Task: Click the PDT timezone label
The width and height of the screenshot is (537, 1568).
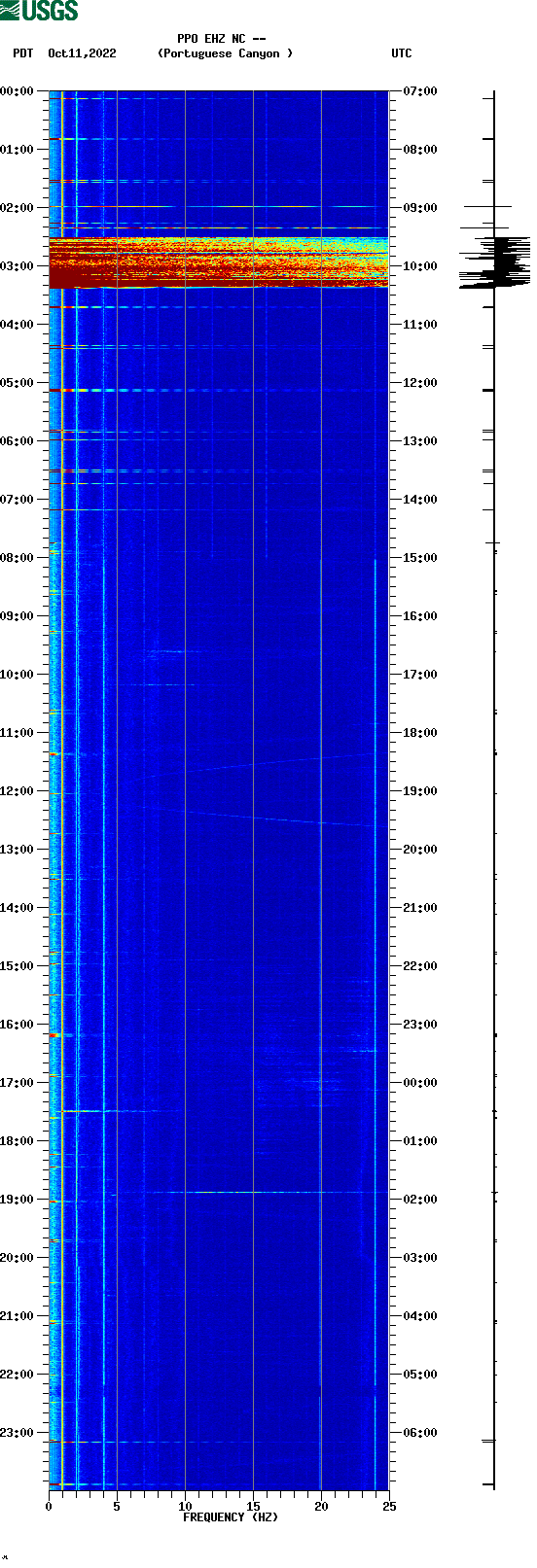Action: (23, 53)
